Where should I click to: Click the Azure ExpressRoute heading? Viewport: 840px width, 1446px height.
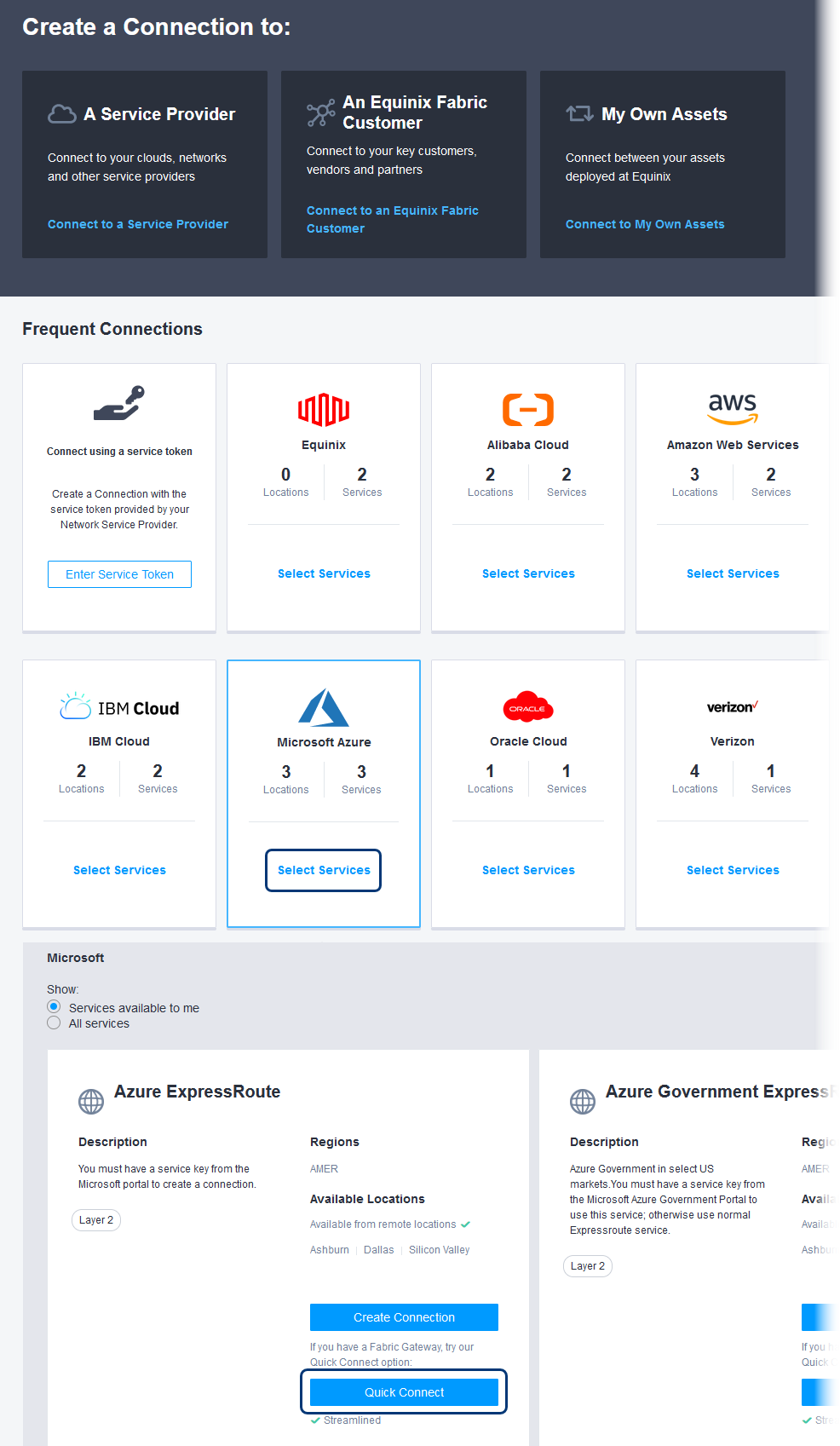coord(198,1092)
